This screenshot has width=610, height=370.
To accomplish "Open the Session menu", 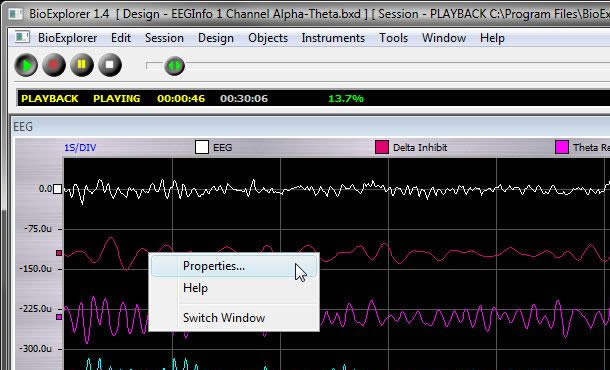I will tap(164, 38).
